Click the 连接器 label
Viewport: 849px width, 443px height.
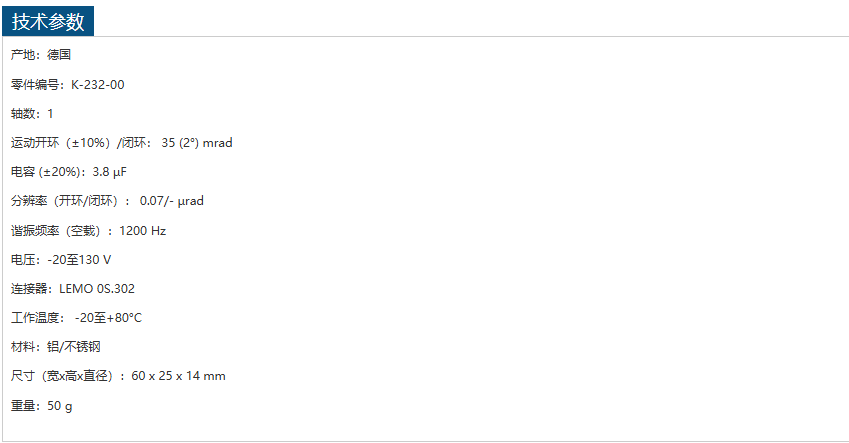29,289
